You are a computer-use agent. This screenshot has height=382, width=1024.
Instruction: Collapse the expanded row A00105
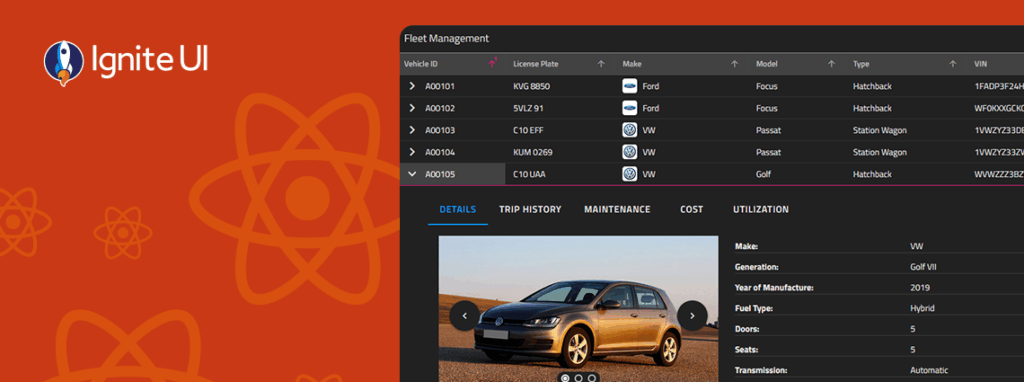[x=412, y=174]
